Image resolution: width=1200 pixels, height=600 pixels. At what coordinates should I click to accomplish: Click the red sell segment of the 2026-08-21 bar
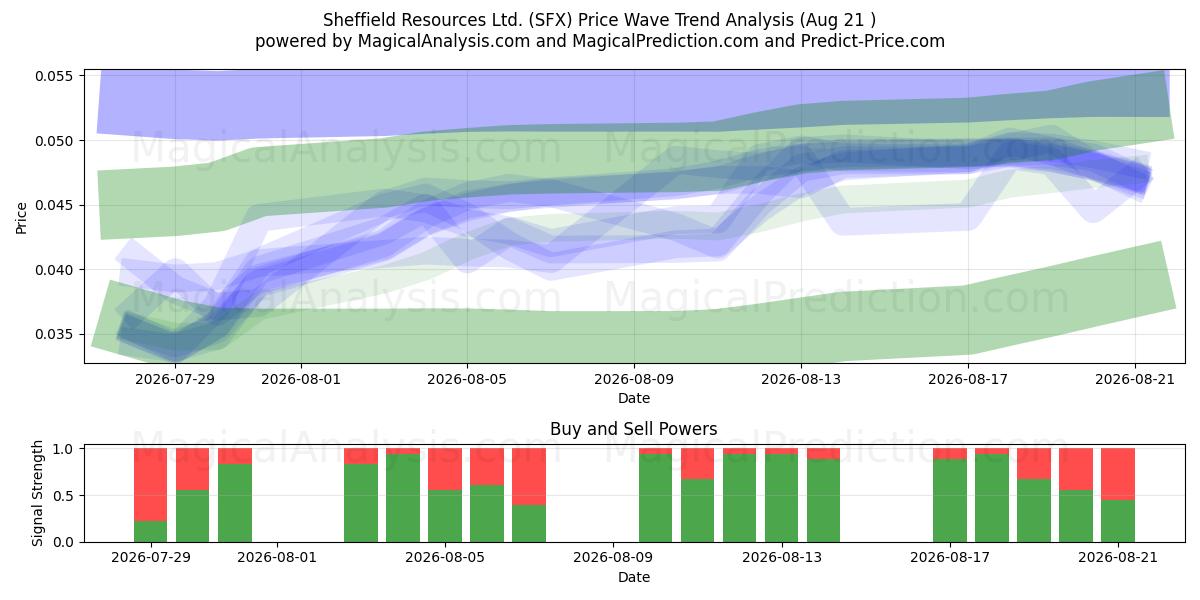tap(1118, 474)
